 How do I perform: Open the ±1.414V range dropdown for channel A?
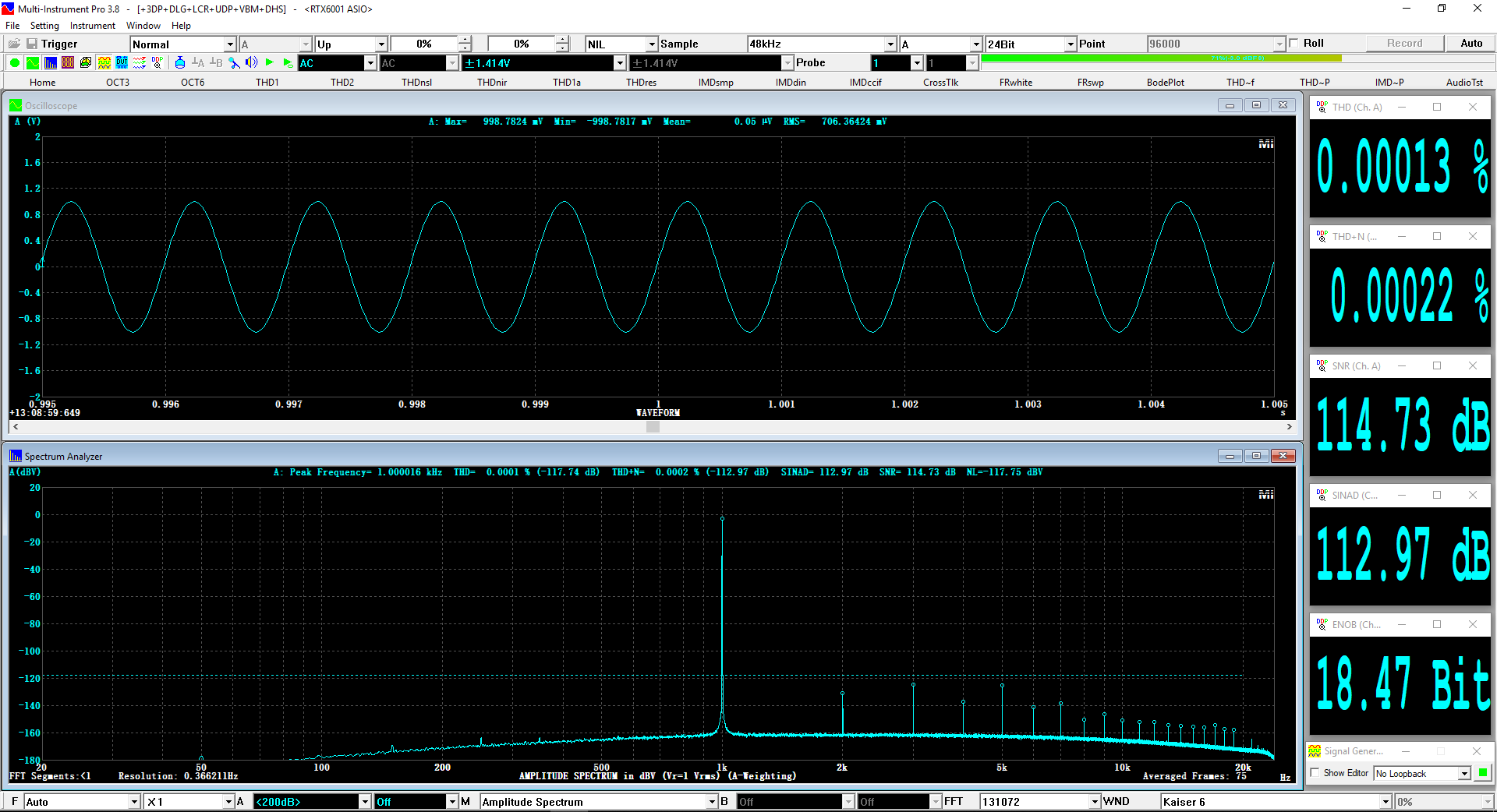coord(544,63)
